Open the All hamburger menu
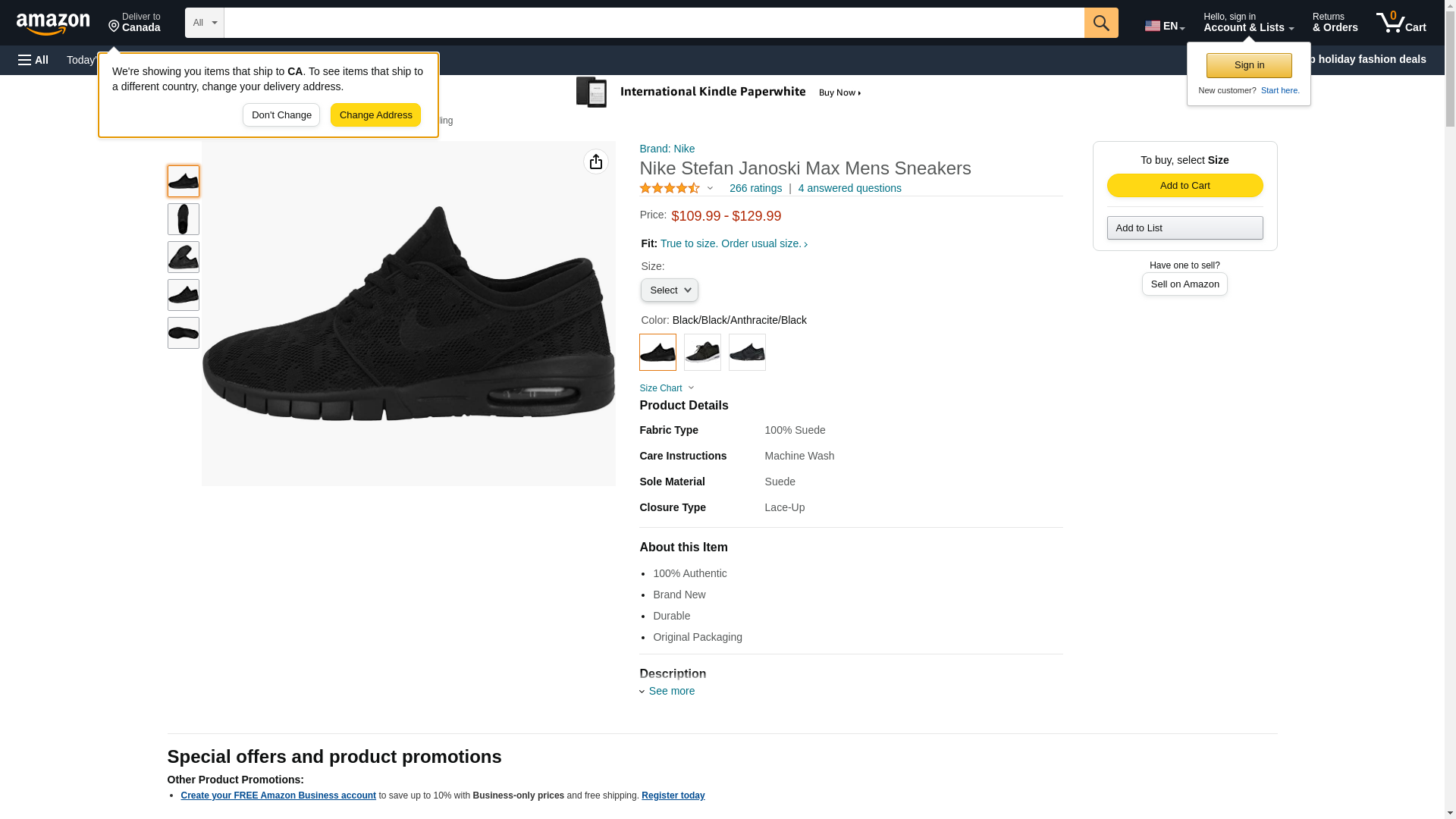The height and width of the screenshot is (819, 1456). 33,60
